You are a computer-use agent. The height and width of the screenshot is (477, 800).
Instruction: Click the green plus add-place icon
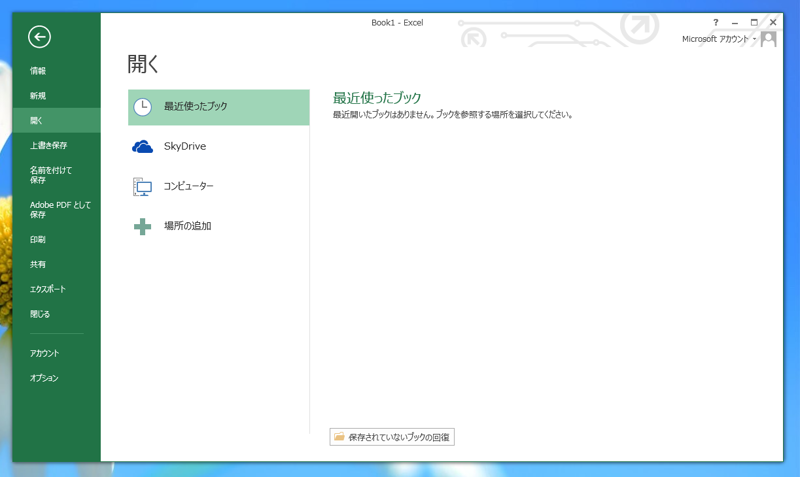[x=142, y=227]
